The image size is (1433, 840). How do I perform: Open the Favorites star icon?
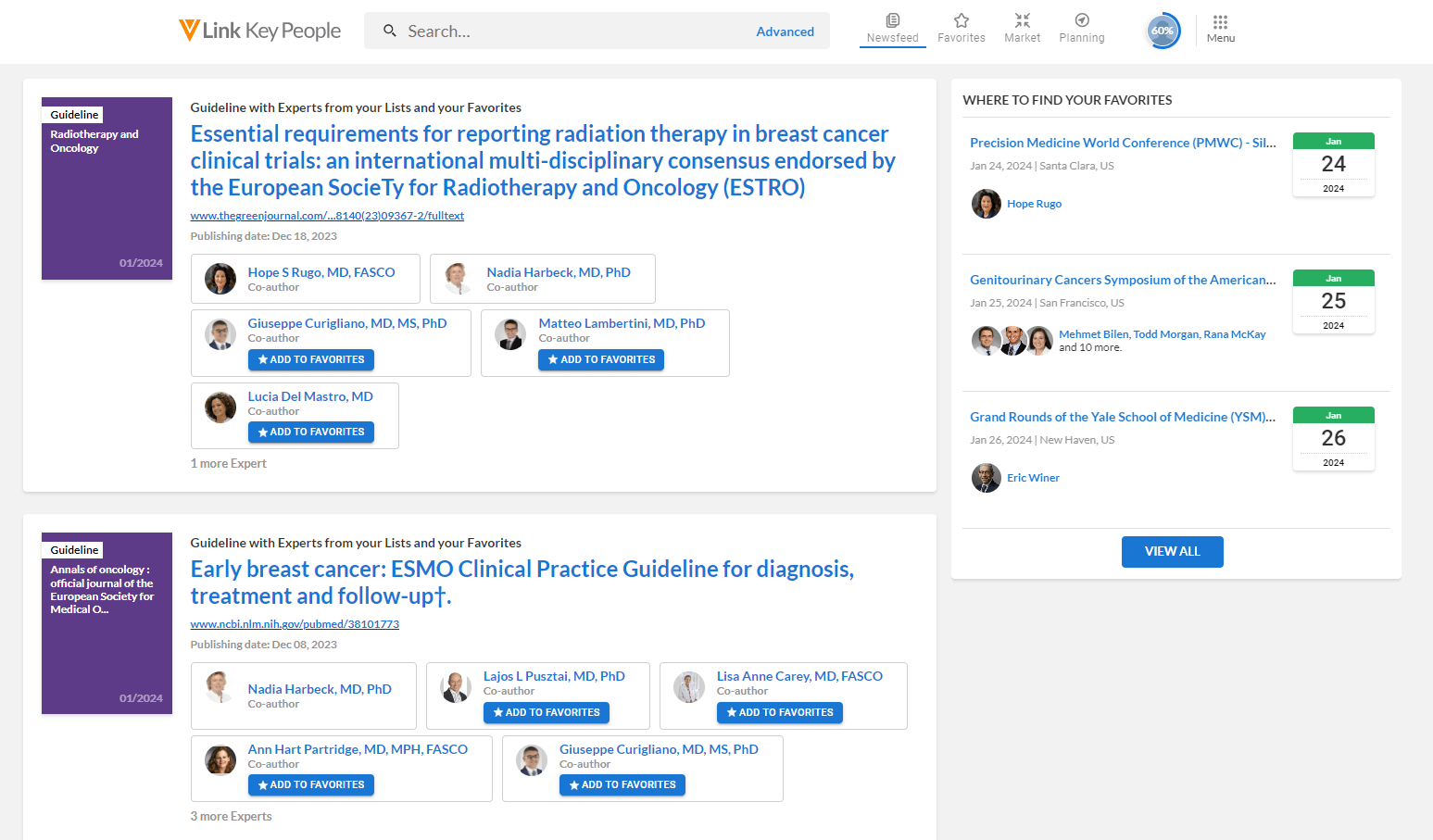[x=961, y=21]
